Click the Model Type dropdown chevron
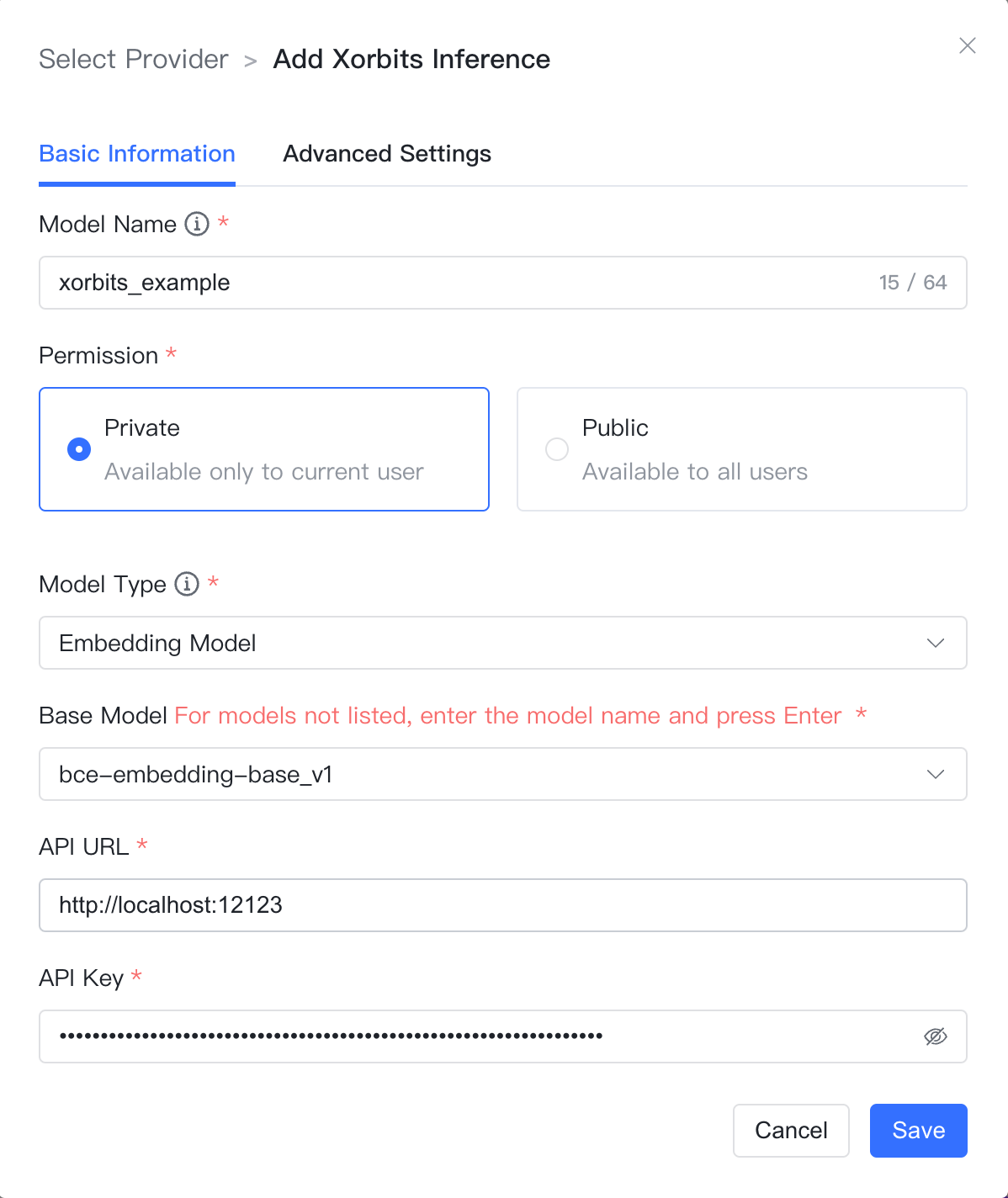1008x1198 pixels. (x=936, y=643)
